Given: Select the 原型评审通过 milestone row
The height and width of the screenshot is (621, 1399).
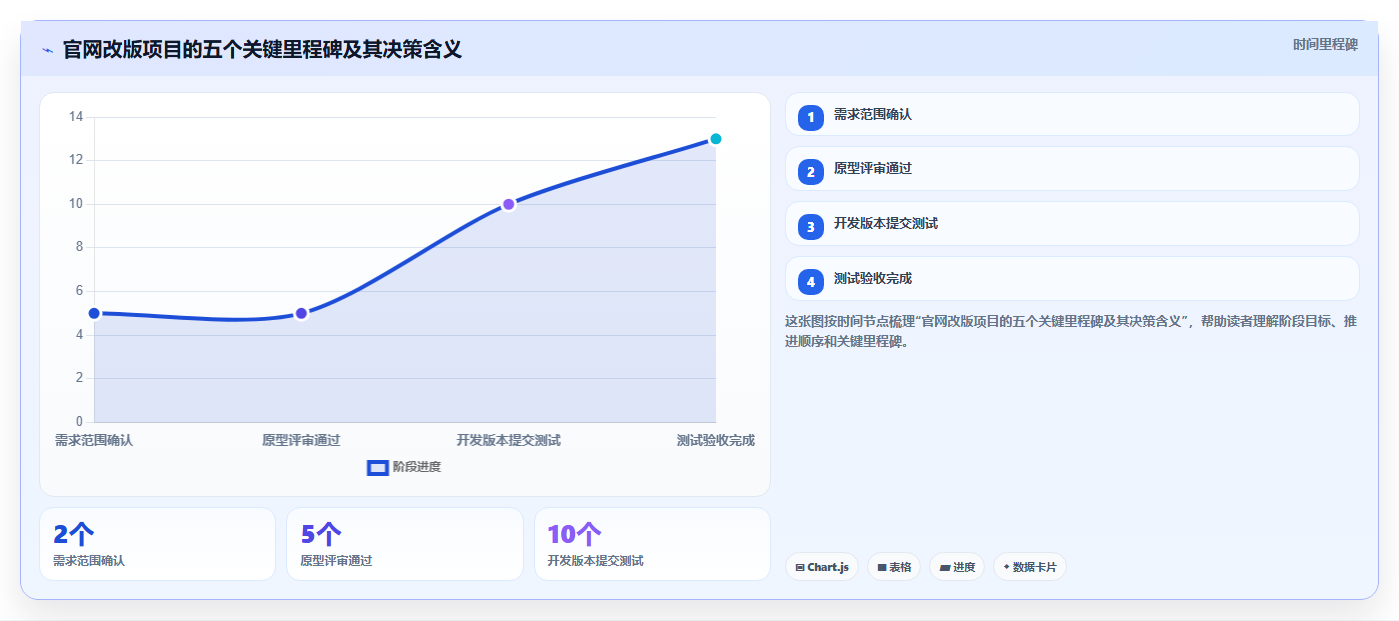Looking at the screenshot, I should pos(1072,168).
